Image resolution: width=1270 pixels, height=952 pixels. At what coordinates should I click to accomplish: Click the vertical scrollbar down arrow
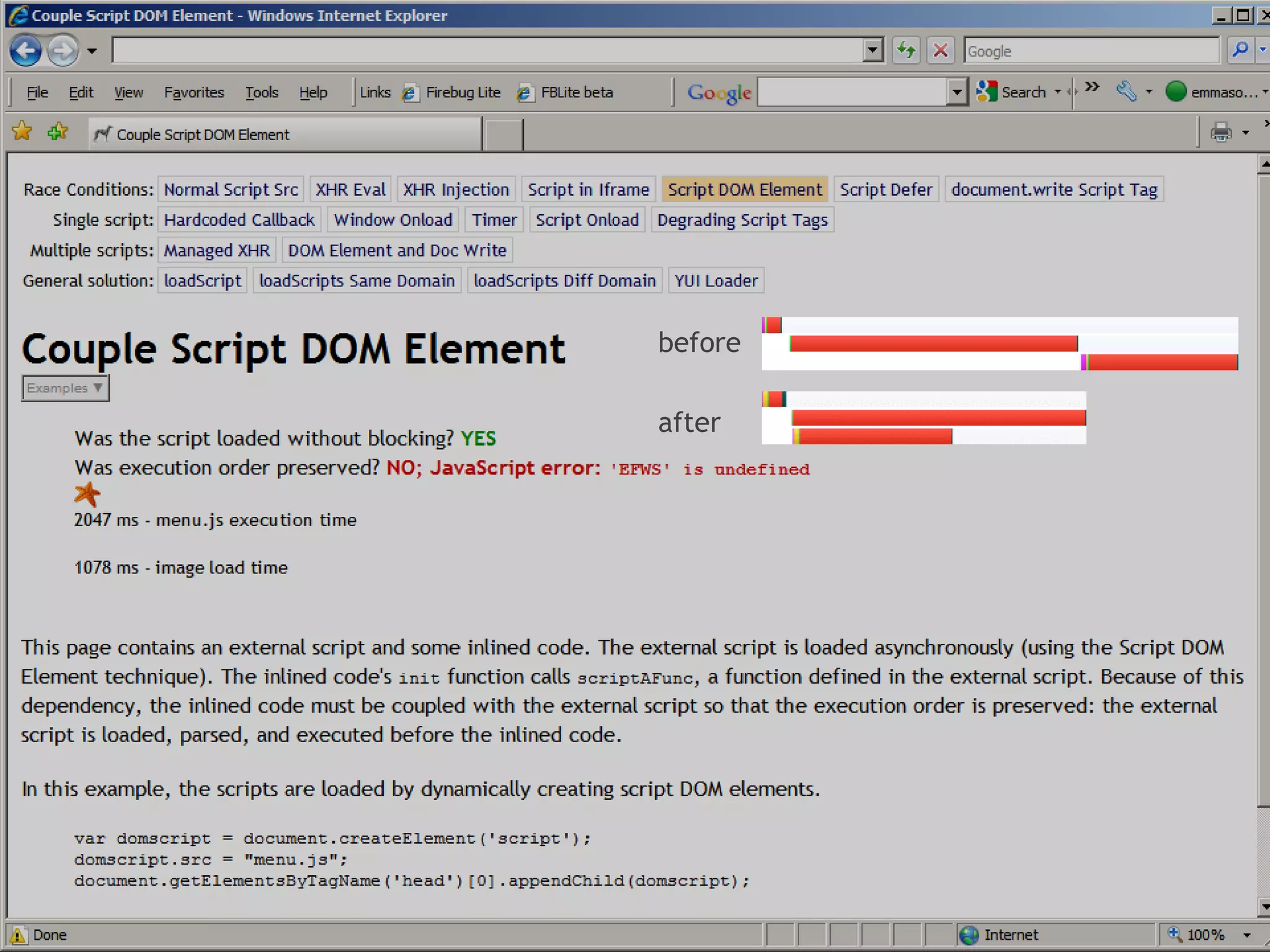click(1264, 907)
